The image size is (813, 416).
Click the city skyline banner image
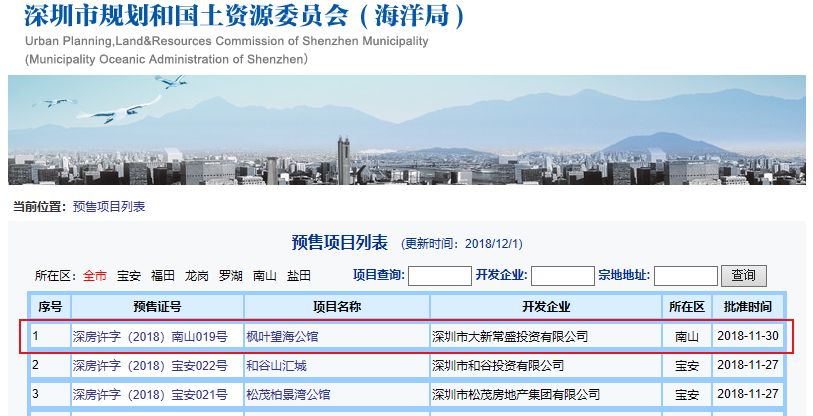click(406, 130)
